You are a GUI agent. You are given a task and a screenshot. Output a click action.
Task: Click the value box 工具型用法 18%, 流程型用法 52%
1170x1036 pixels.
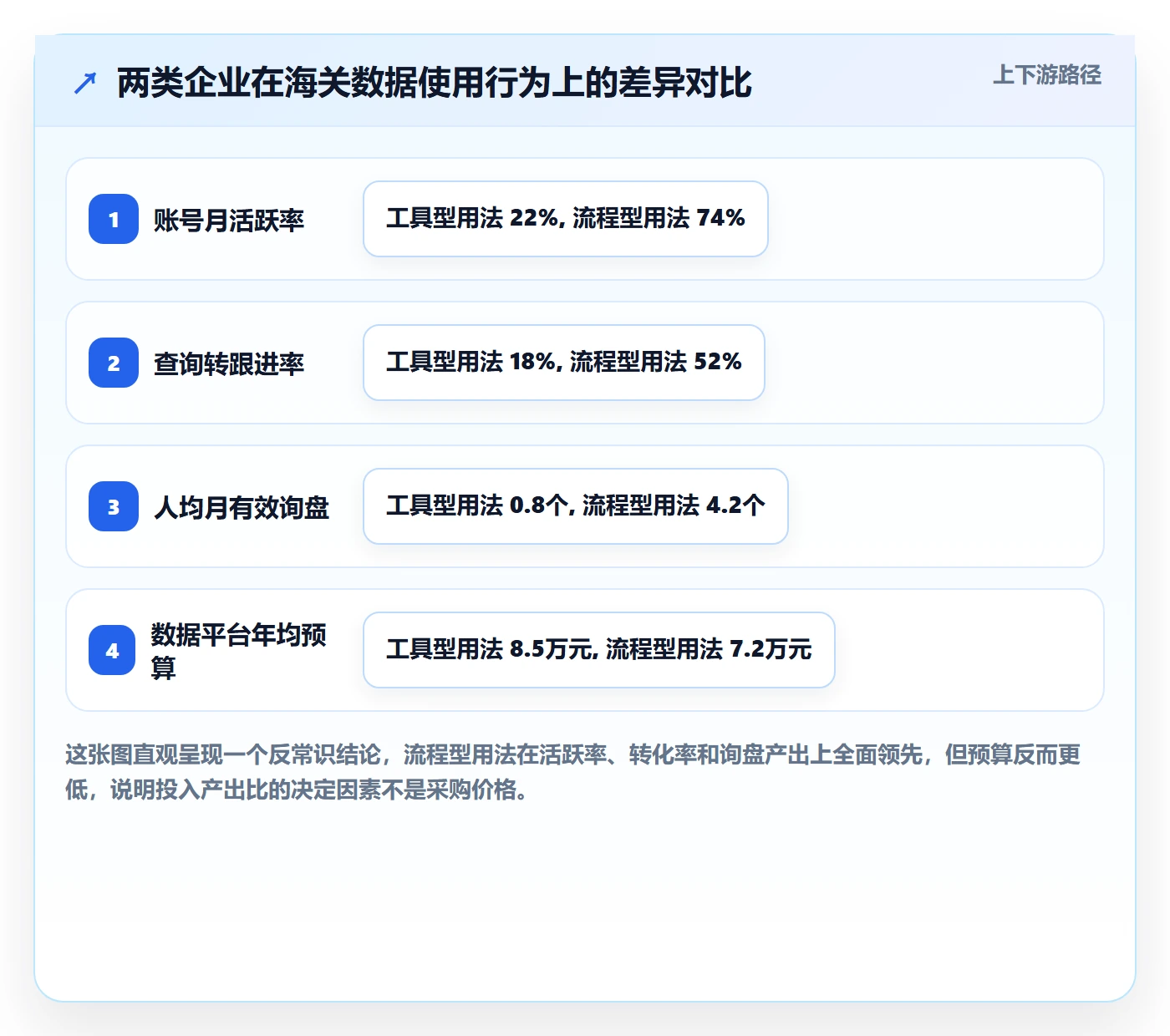[564, 363]
